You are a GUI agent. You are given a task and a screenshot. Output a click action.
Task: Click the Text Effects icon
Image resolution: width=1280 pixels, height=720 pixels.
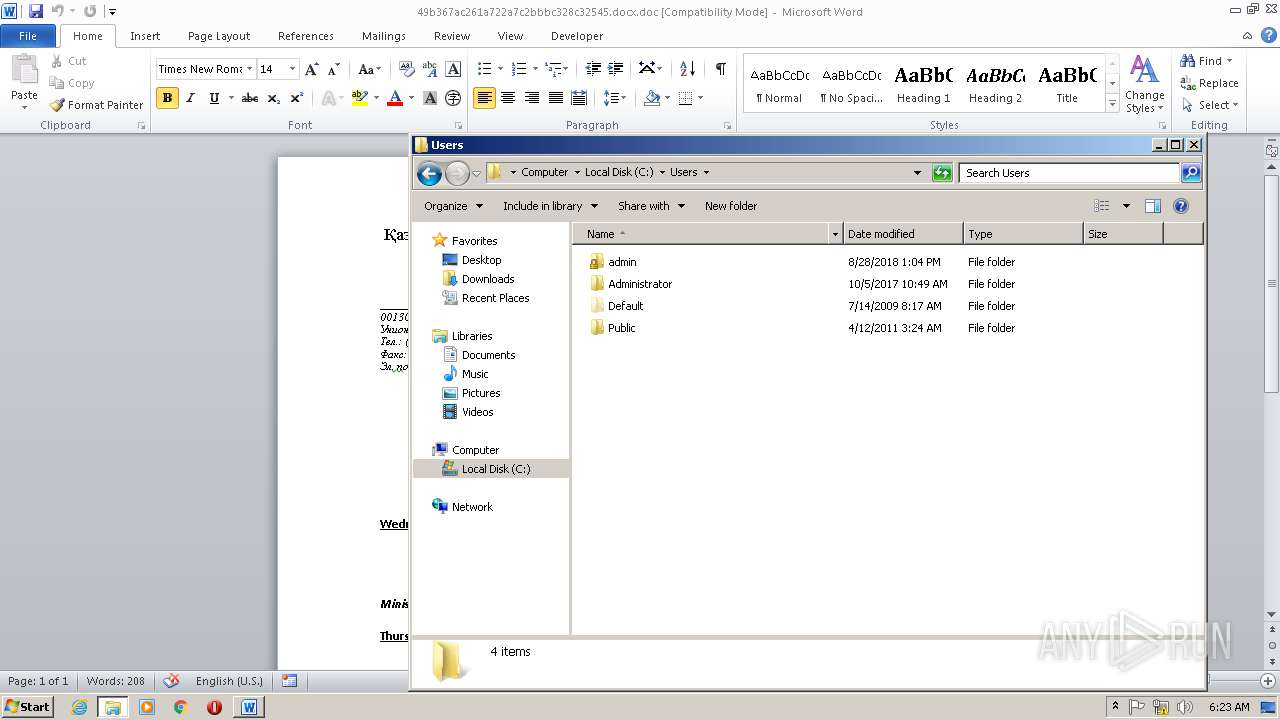coord(327,98)
